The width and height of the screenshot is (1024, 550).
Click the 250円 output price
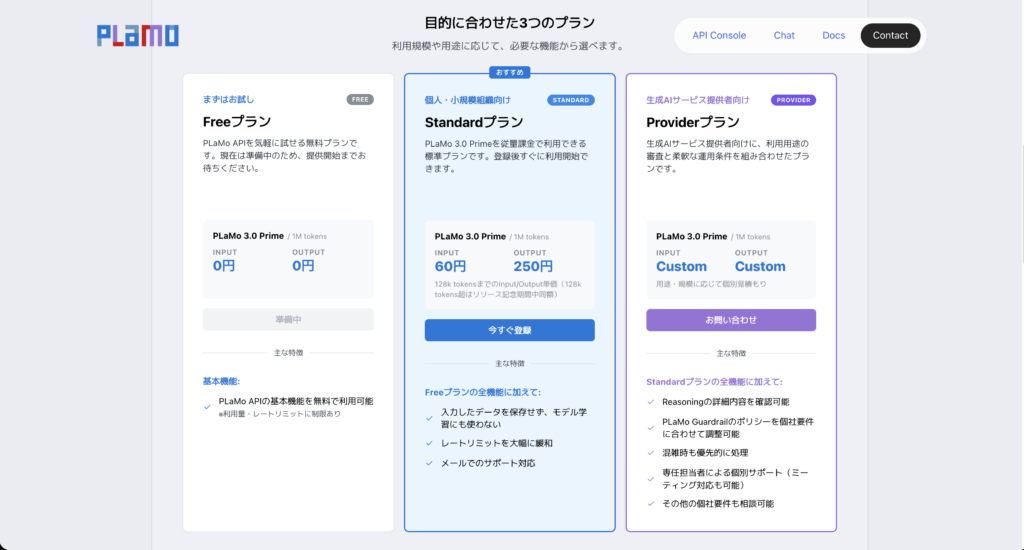[533, 267]
